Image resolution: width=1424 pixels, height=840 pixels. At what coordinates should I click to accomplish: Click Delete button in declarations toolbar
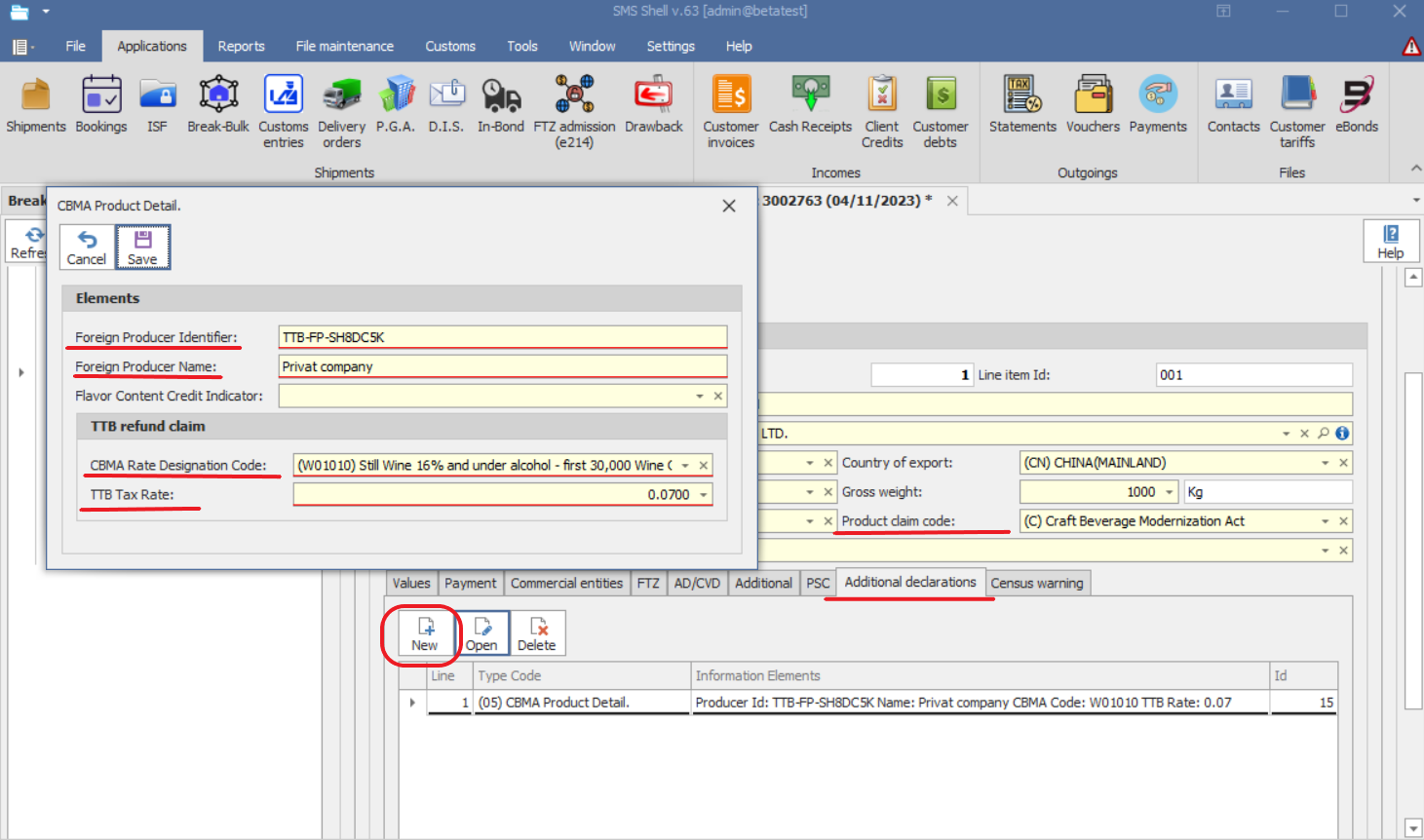click(x=537, y=634)
